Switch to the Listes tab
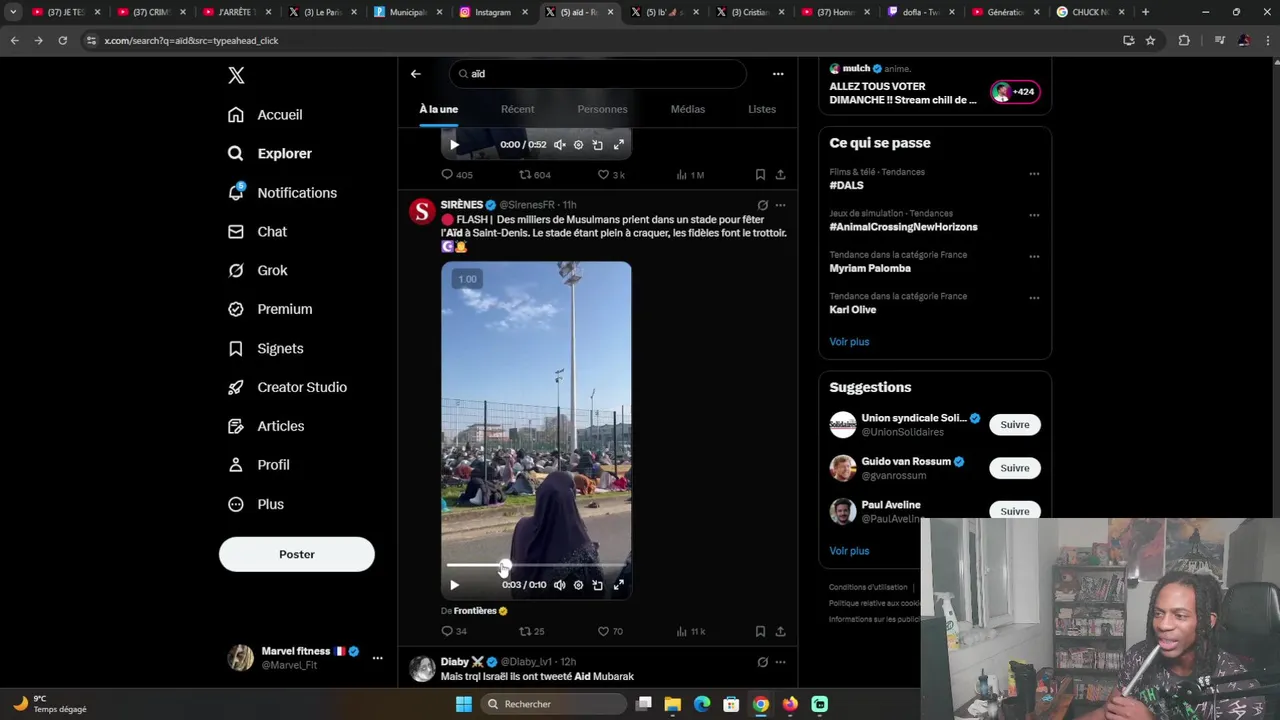The image size is (1280, 720). pyautogui.click(x=762, y=109)
